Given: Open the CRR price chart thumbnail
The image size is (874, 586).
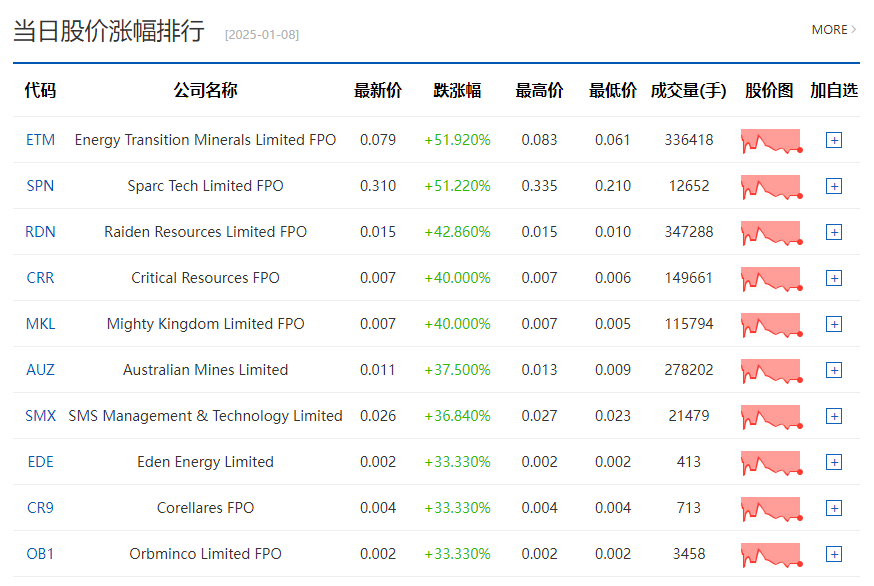Looking at the screenshot, I should click(x=771, y=279).
